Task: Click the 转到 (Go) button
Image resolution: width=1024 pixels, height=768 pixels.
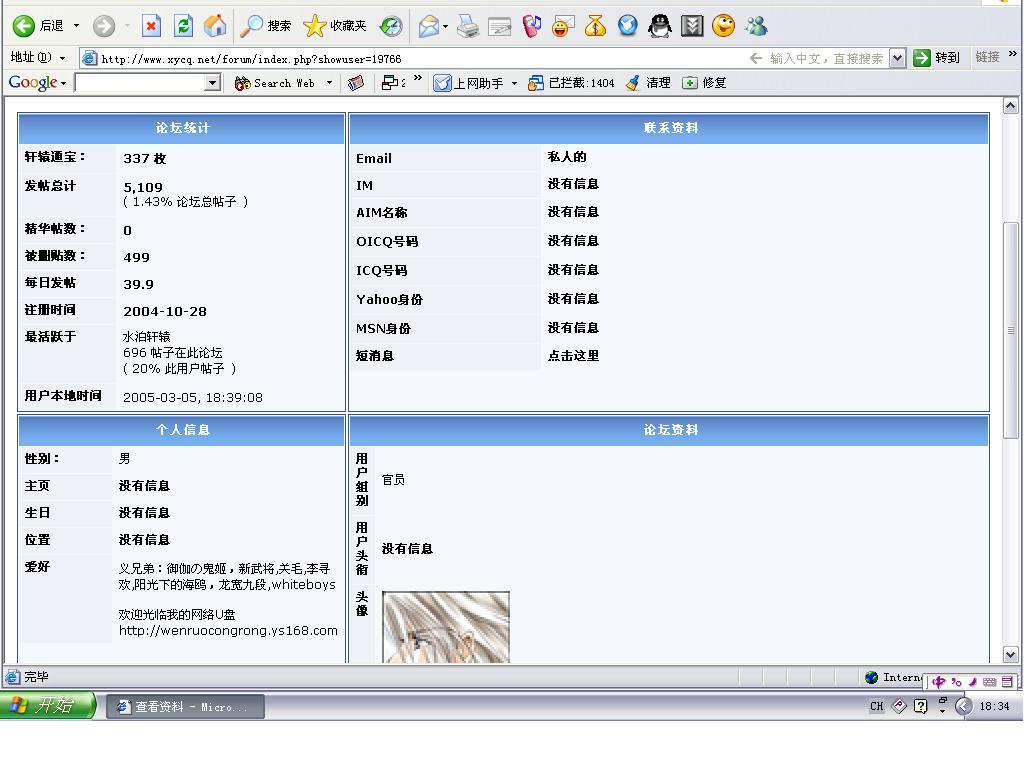Action: [936, 58]
